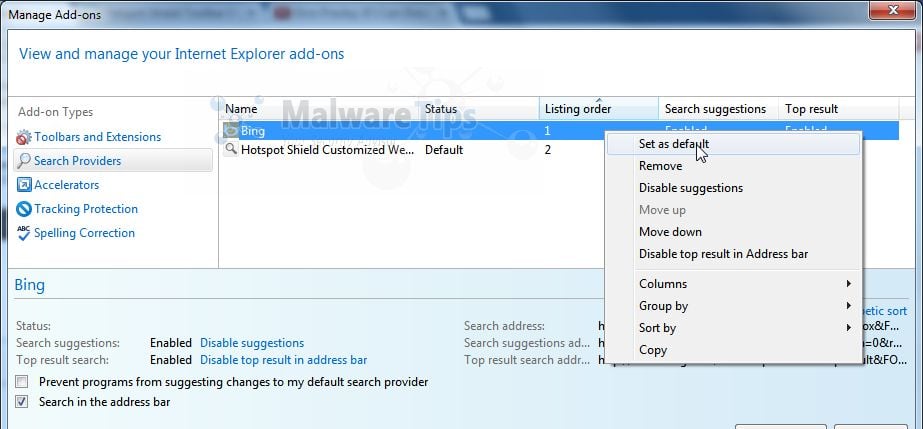Image resolution: width=923 pixels, height=429 pixels.
Task: Click the Accelerators icon
Action: click(x=24, y=185)
